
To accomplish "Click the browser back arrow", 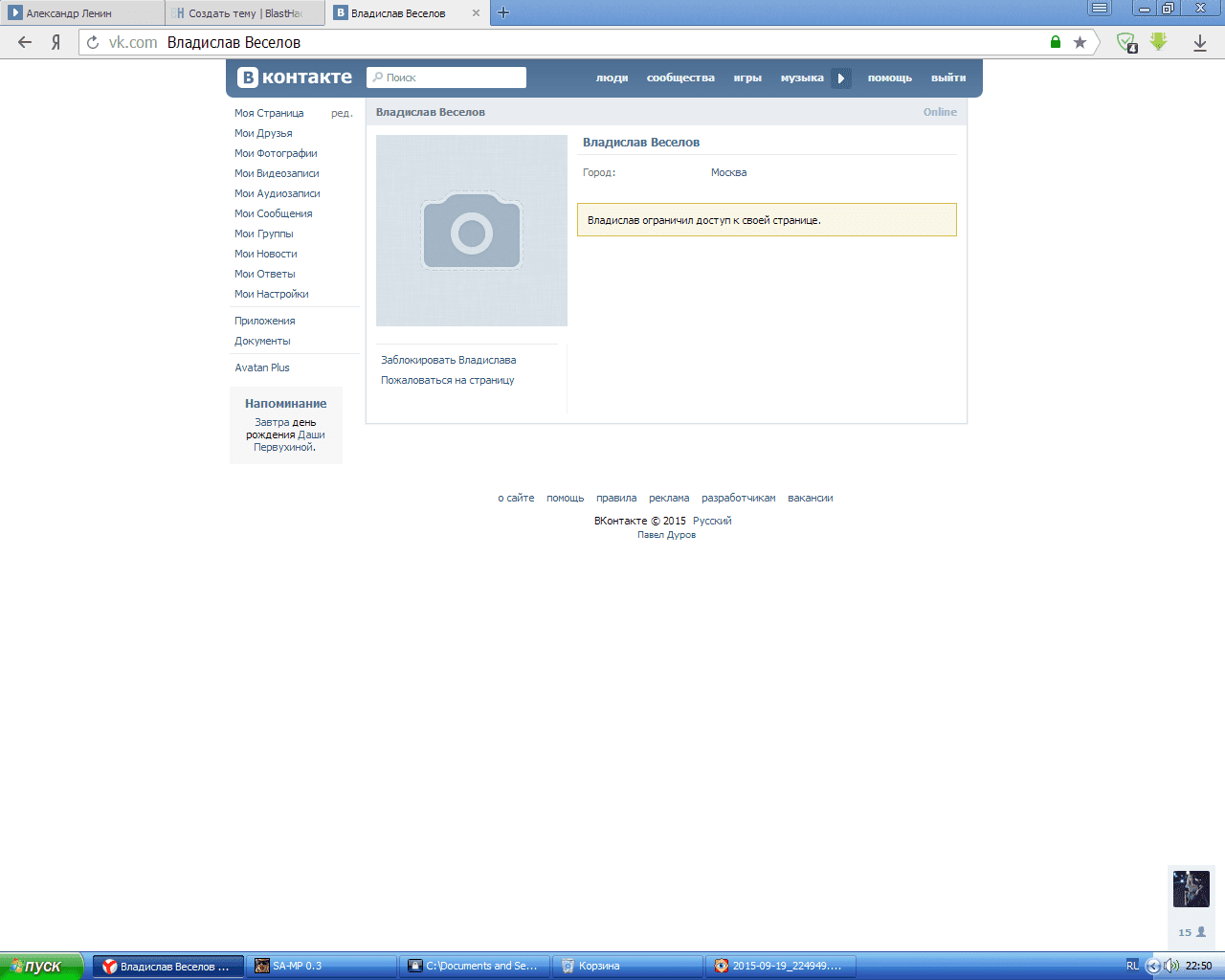I will pos(25,42).
